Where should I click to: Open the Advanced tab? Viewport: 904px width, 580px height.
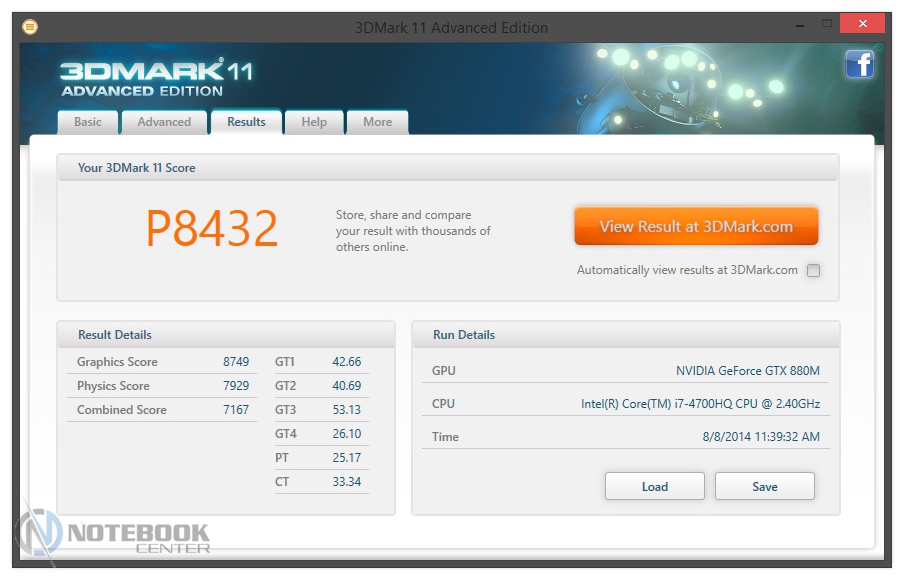164,122
